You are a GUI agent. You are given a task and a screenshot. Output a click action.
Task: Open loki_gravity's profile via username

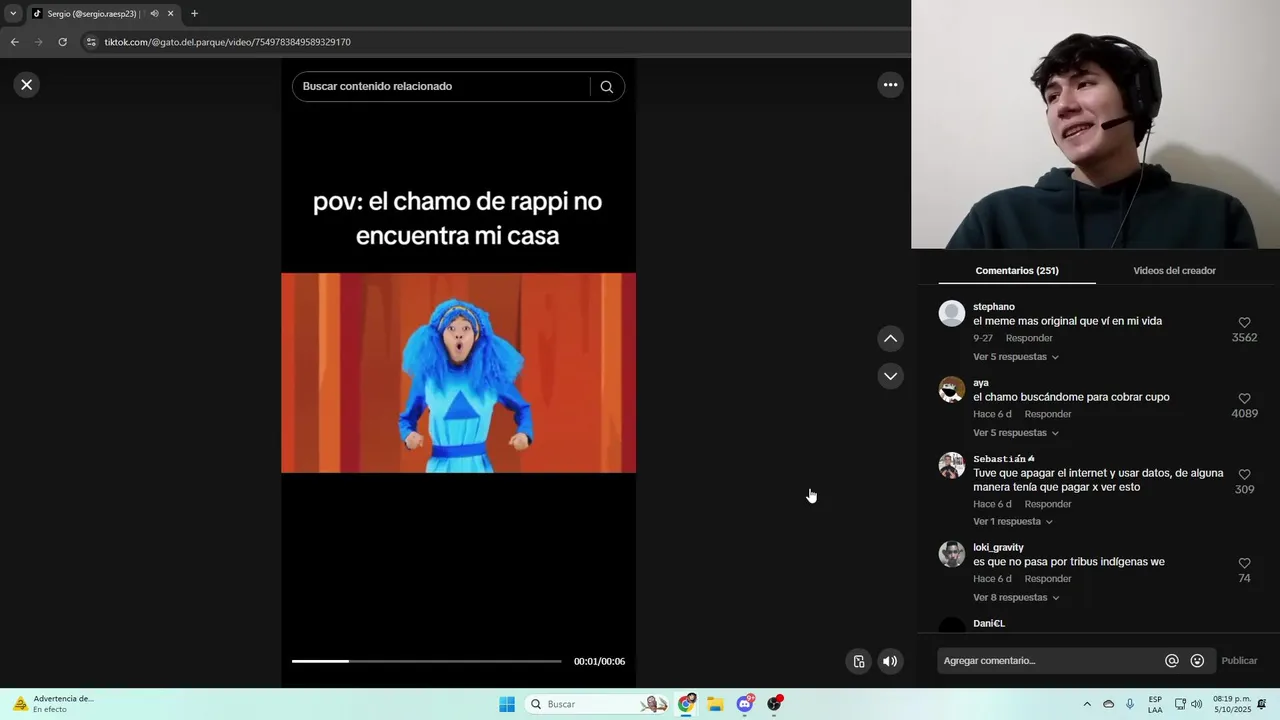pos(998,548)
